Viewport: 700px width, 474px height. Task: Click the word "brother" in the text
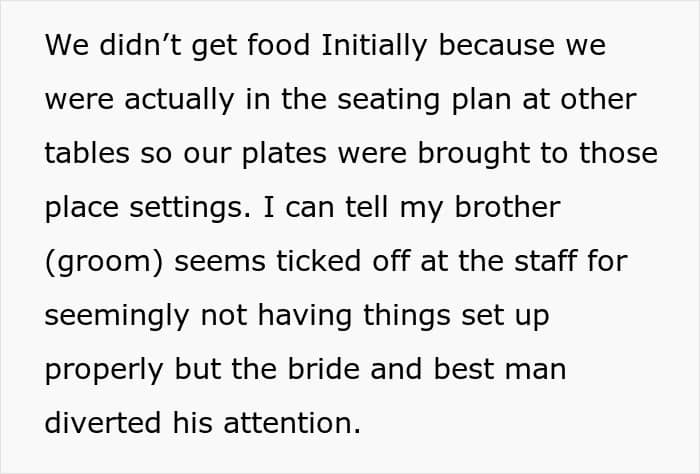tap(507, 207)
